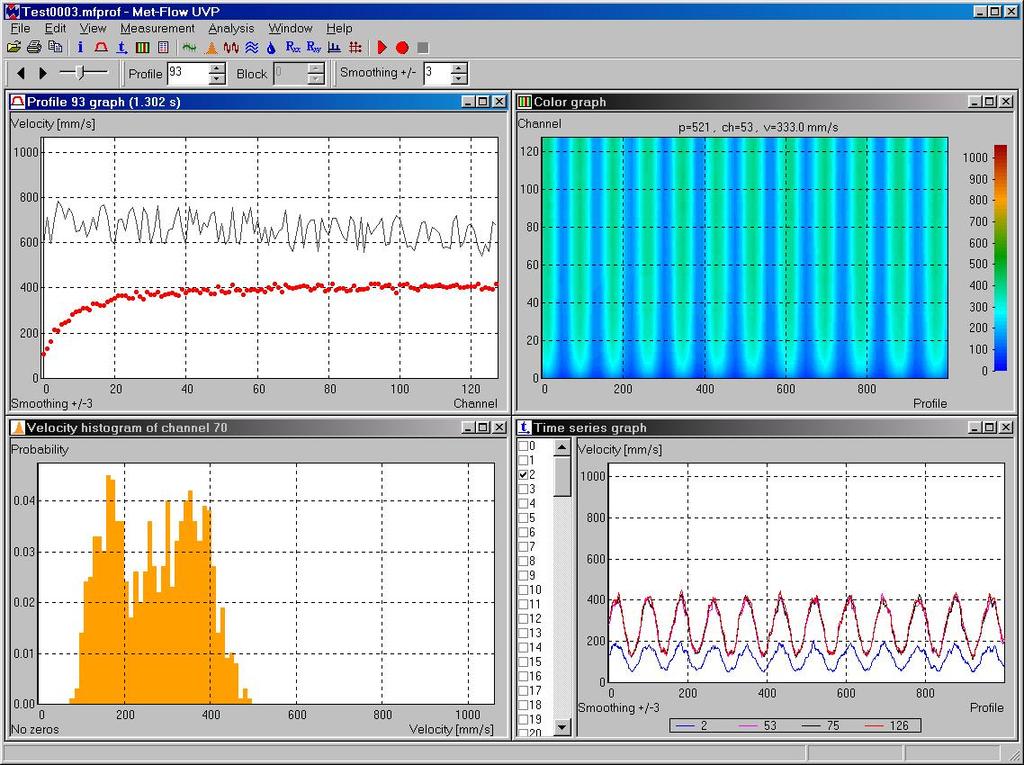
Task: Check channel 5 checkbox in time series
Action: tap(523, 518)
